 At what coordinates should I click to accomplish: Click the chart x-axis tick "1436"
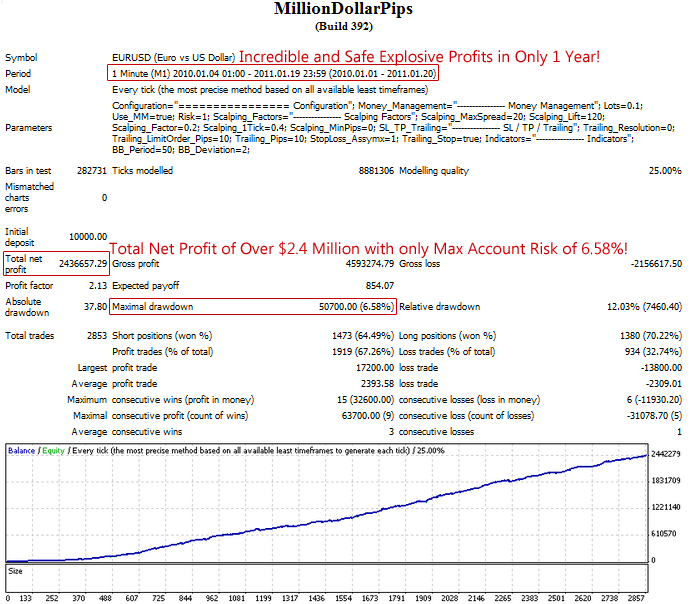tap(316, 598)
